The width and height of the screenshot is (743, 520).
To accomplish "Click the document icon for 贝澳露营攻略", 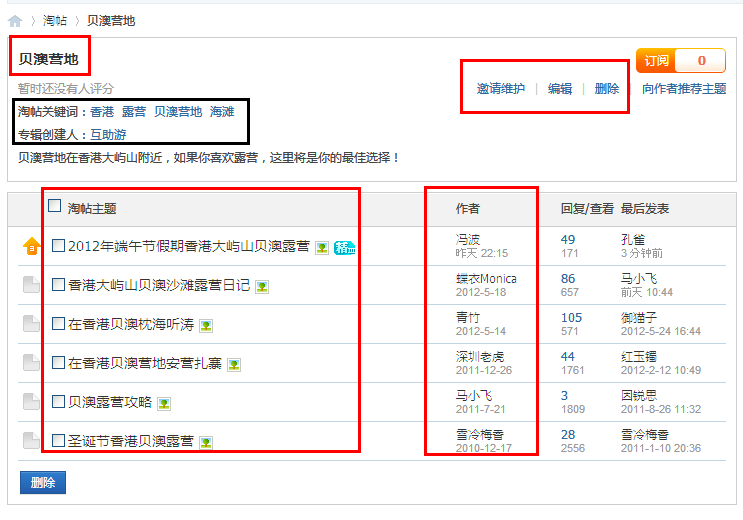I will (x=31, y=401).
